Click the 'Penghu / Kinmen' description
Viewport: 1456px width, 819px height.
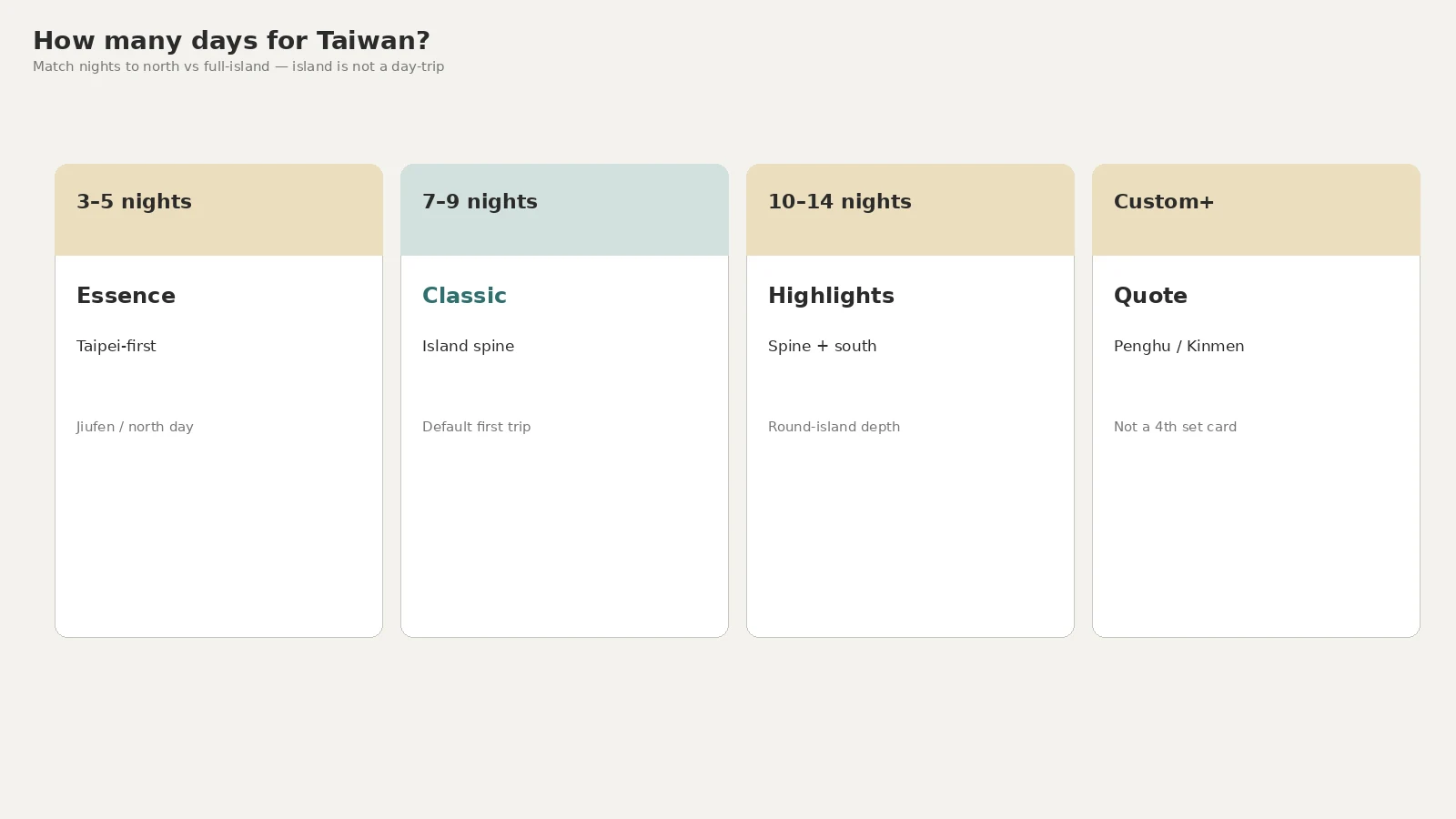tap(1178, 346)
